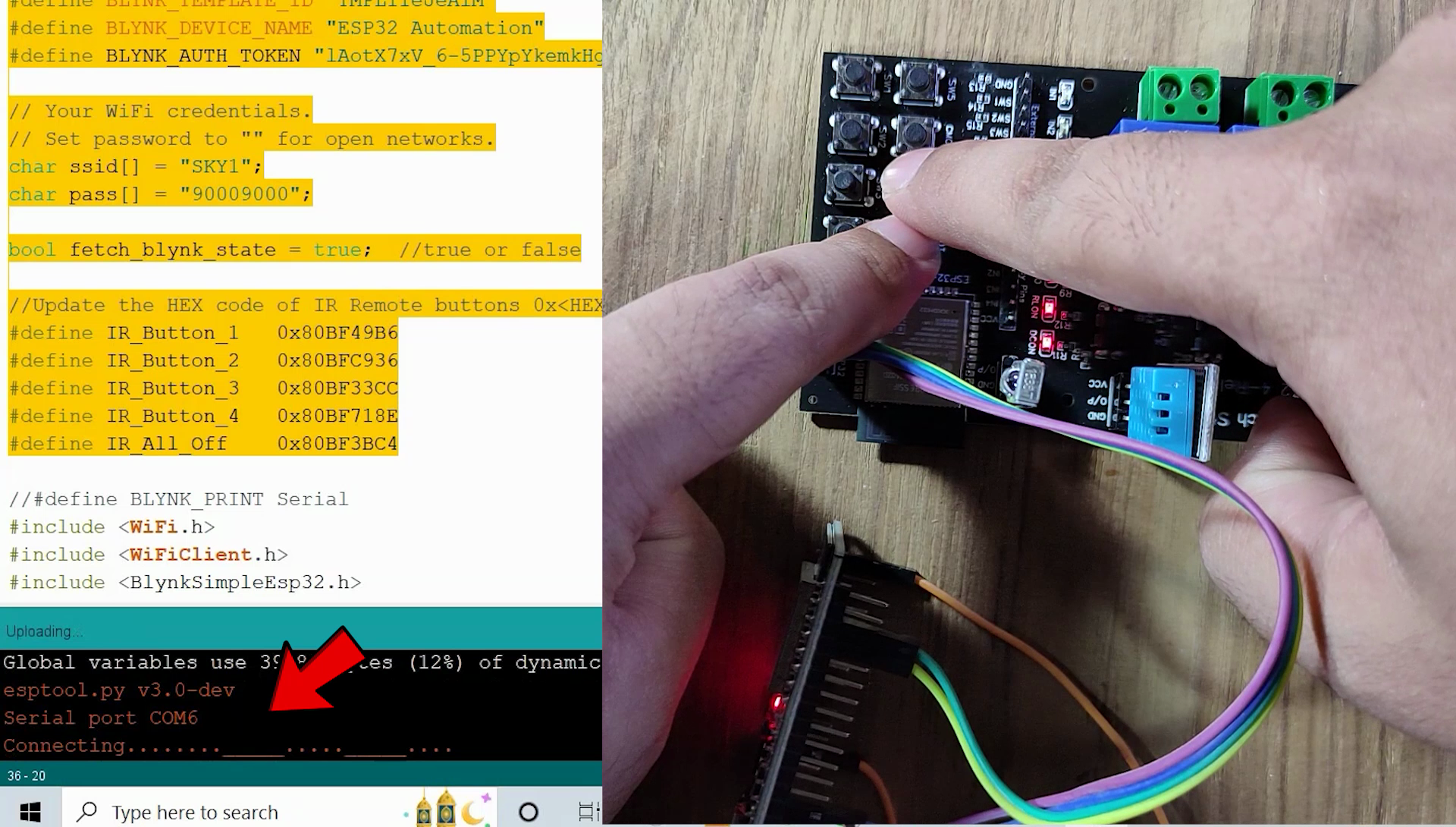
Task: Select the BlynkSimpleEsp32.h include line
Action: click(185, 582)
